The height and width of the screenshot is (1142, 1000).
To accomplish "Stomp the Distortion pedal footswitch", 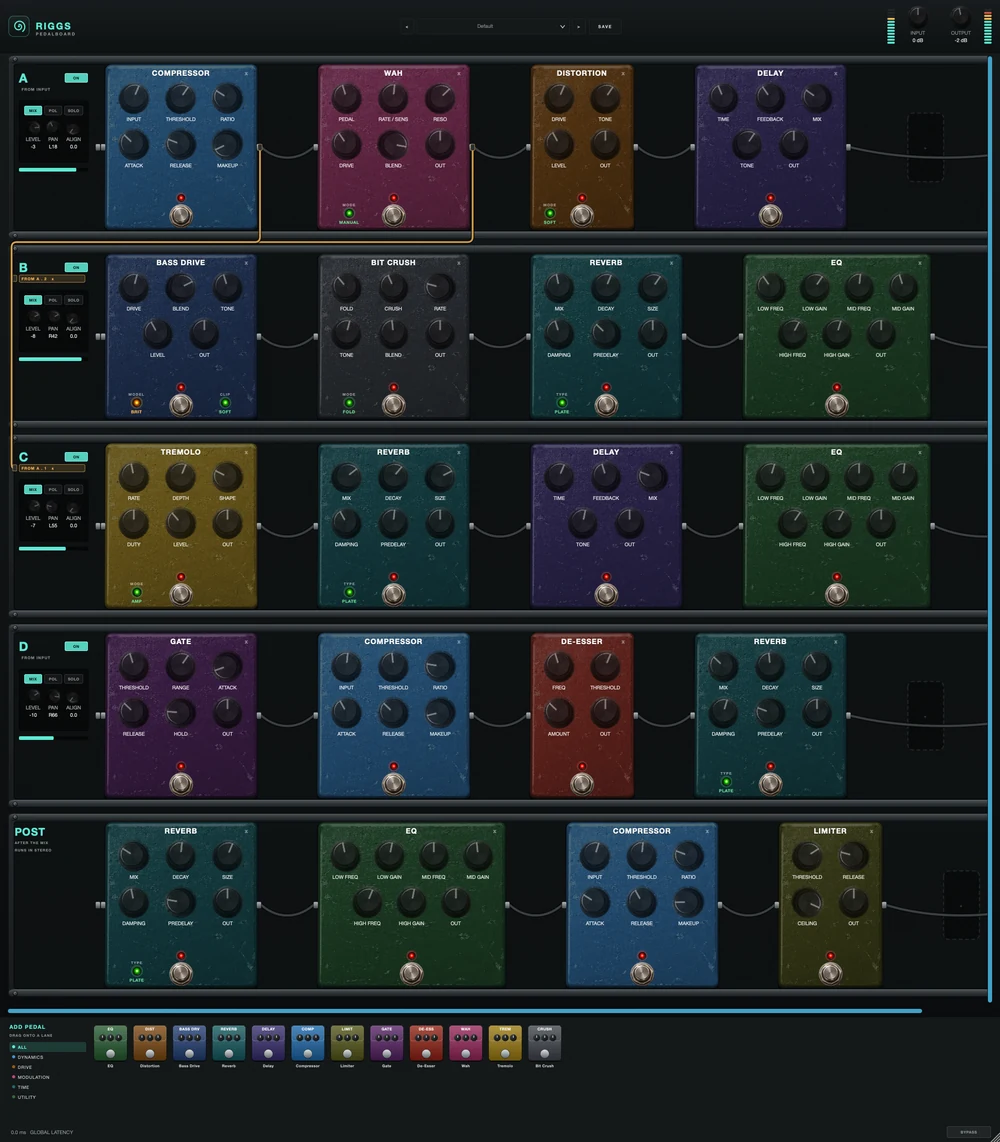I will (581, 215).
